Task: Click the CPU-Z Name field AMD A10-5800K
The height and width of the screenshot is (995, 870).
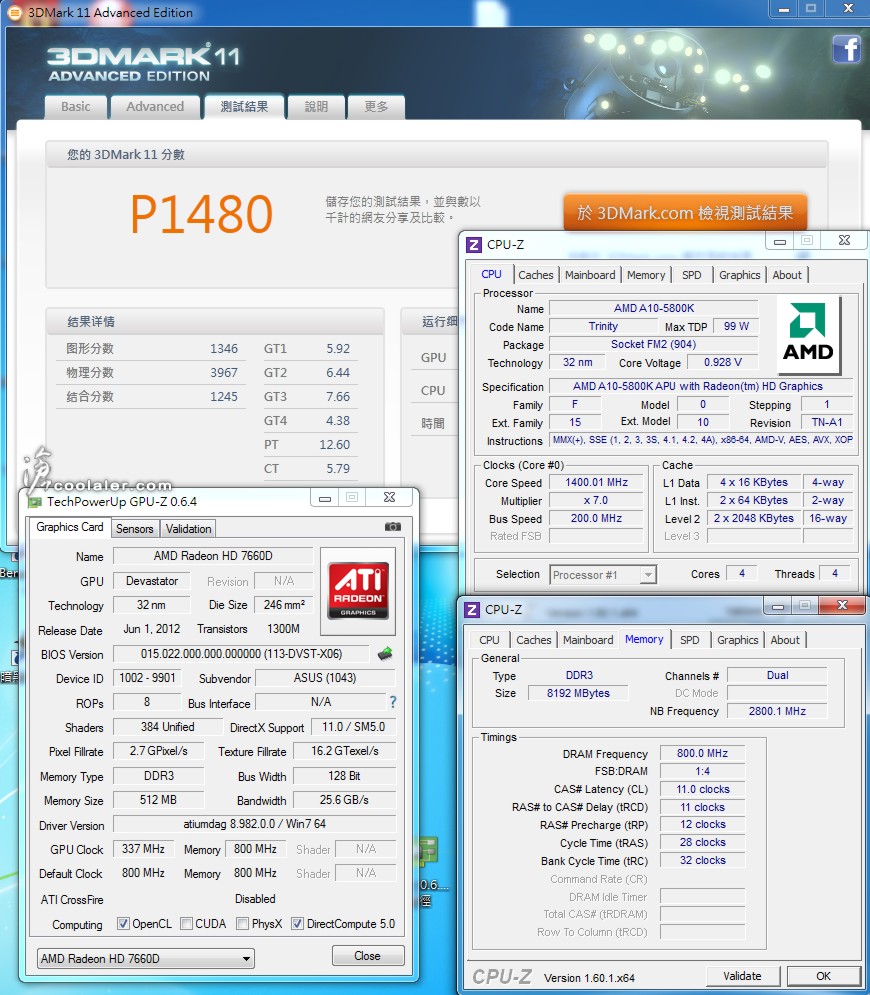Action: pyautogui.click(x=654, y=308)
